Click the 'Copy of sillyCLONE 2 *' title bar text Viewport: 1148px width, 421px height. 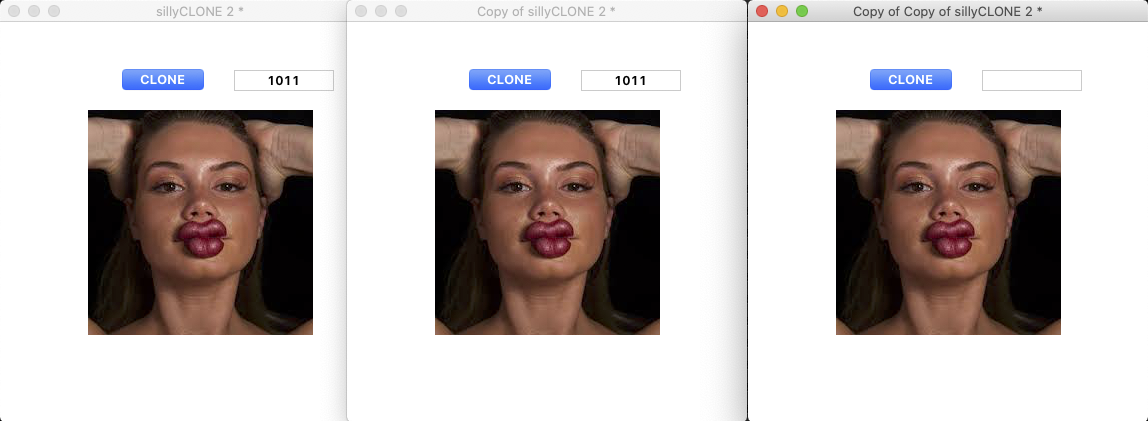pyautogui.click(x=546, y=11)
